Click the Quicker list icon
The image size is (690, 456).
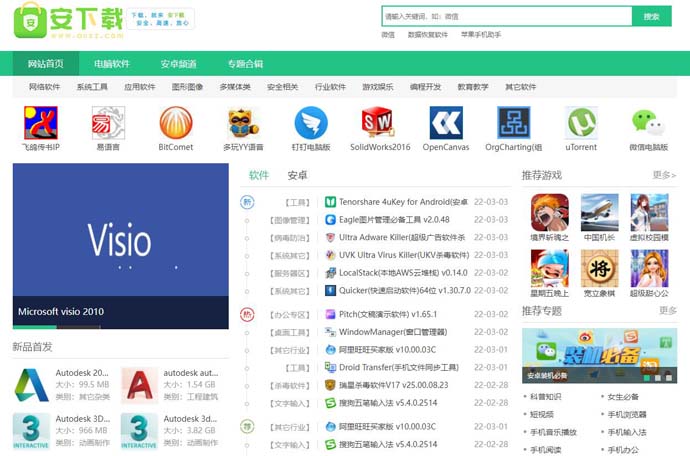click(x=330, y=291)
